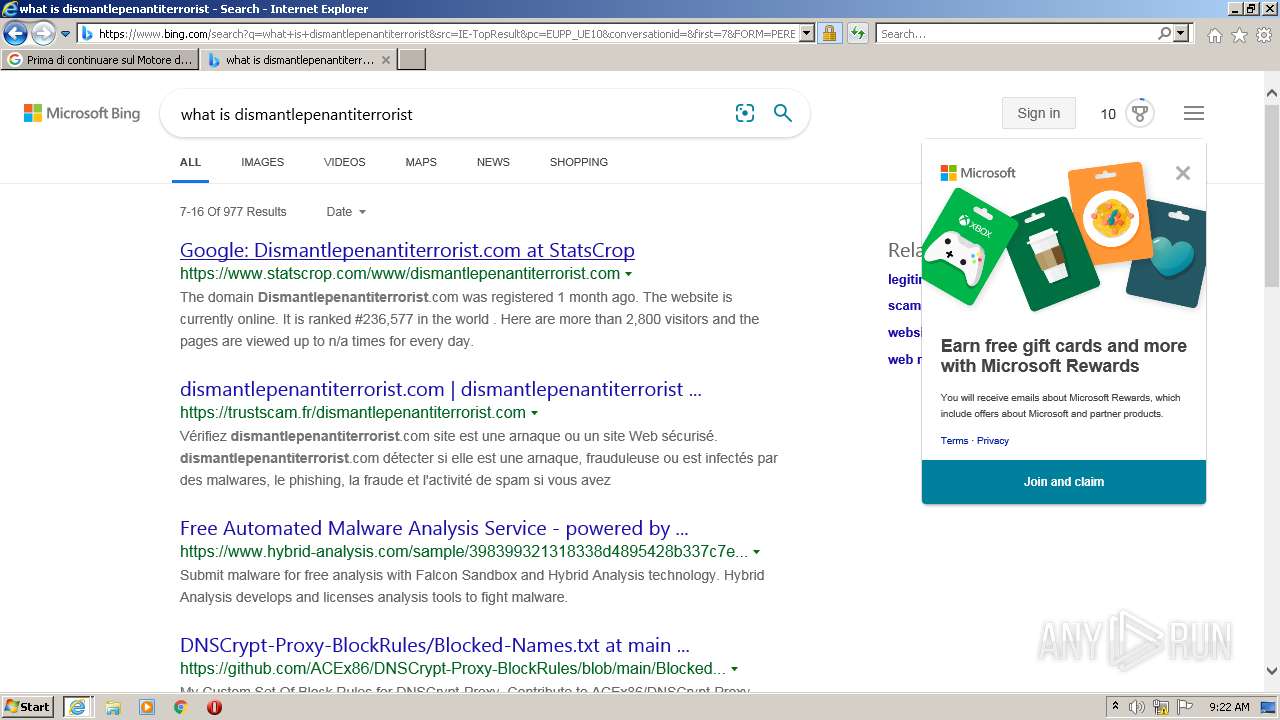Click the browser forward arrow
The height and width of the screenshot is (720, 1280).
pyautogui.click(x=43, y=34)
